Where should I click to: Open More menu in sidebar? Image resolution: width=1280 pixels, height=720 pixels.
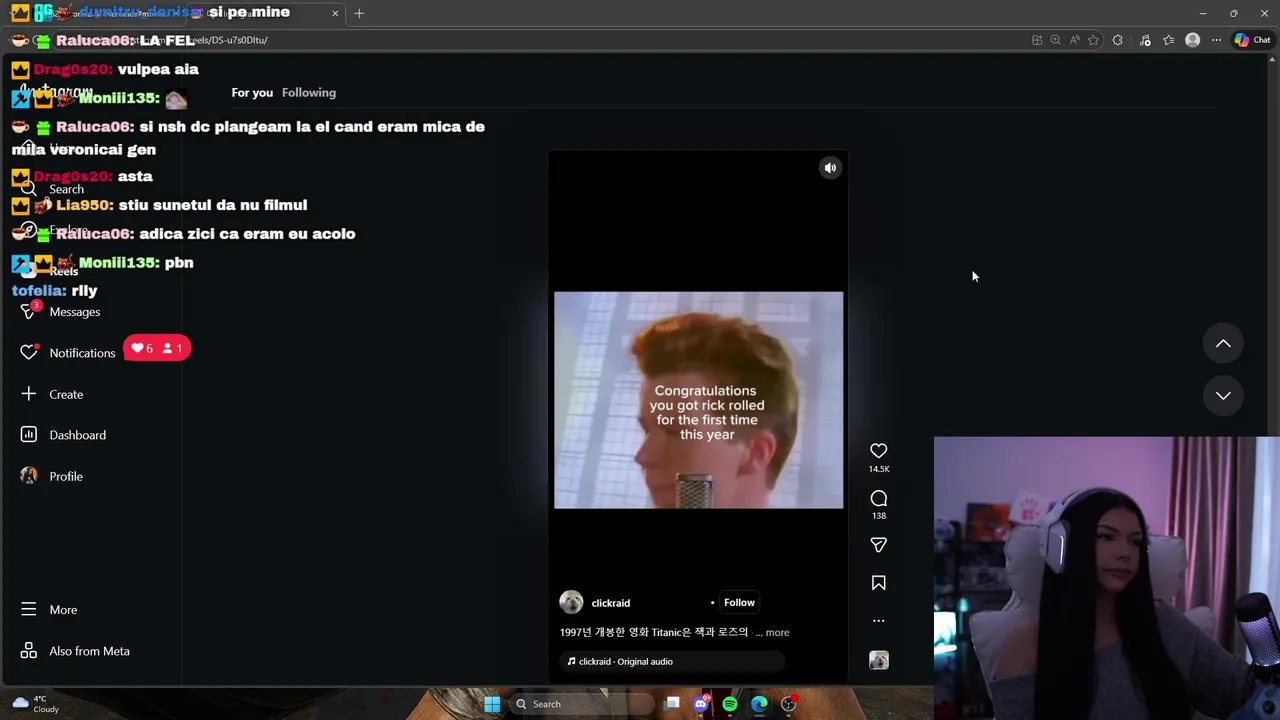(63, 610)
